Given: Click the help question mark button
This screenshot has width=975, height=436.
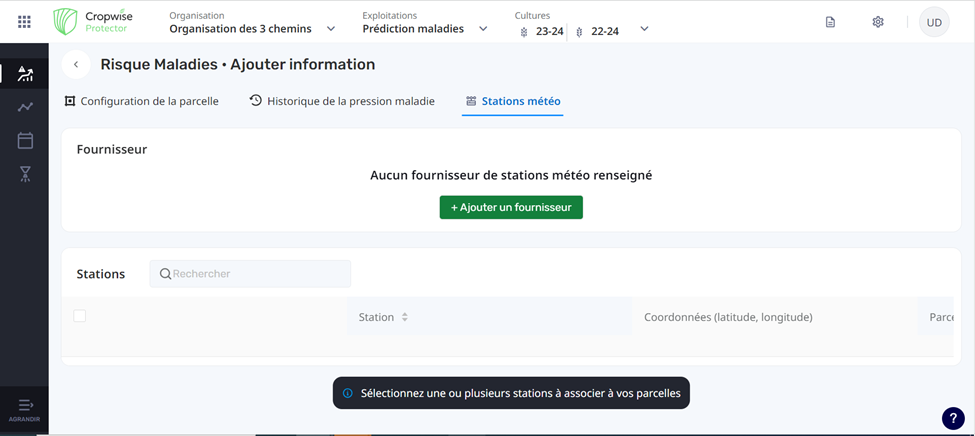Looking at the screenshot, I should pos(953,418).
